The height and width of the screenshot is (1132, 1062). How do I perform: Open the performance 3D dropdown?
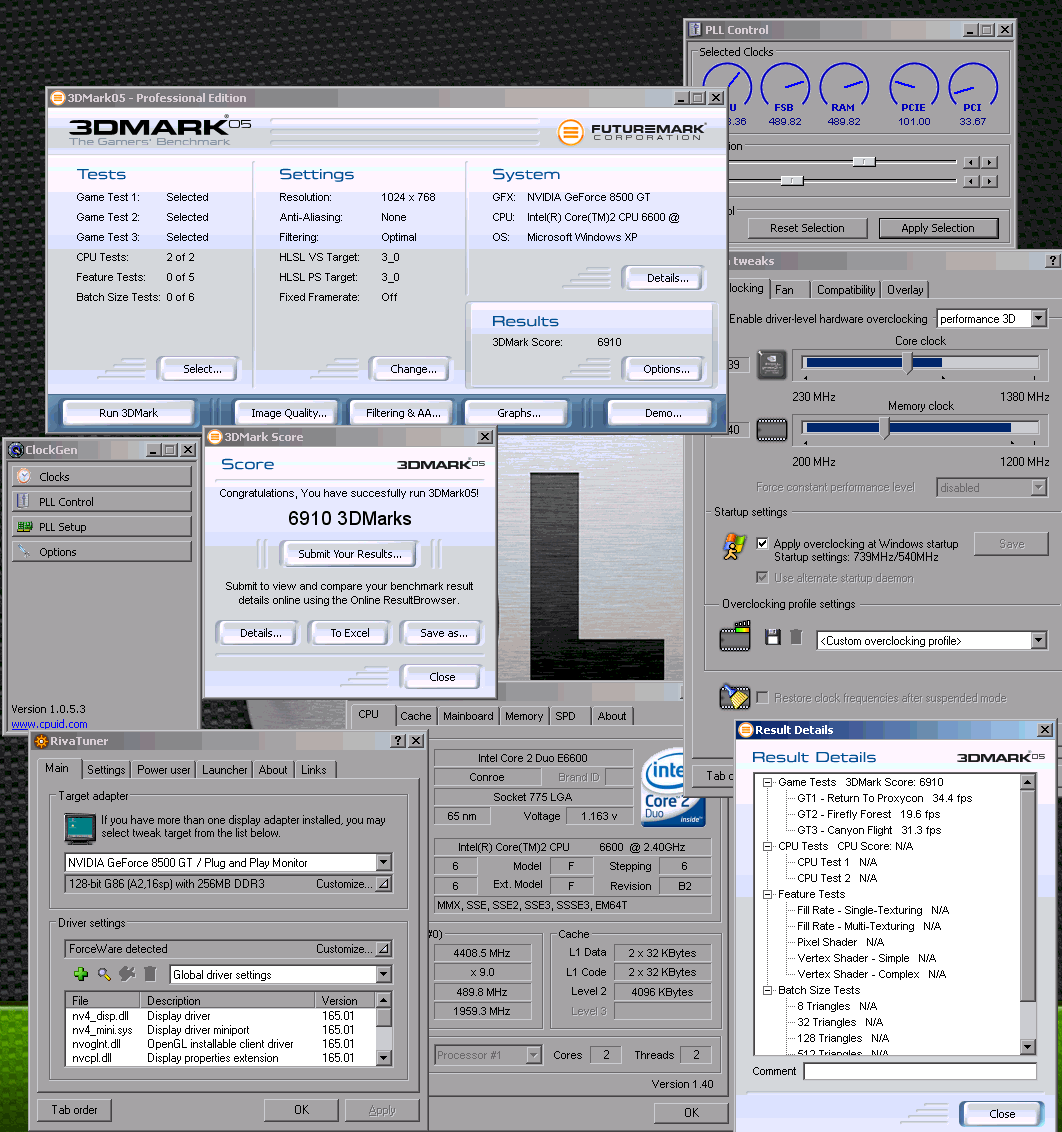(1038, 318)
